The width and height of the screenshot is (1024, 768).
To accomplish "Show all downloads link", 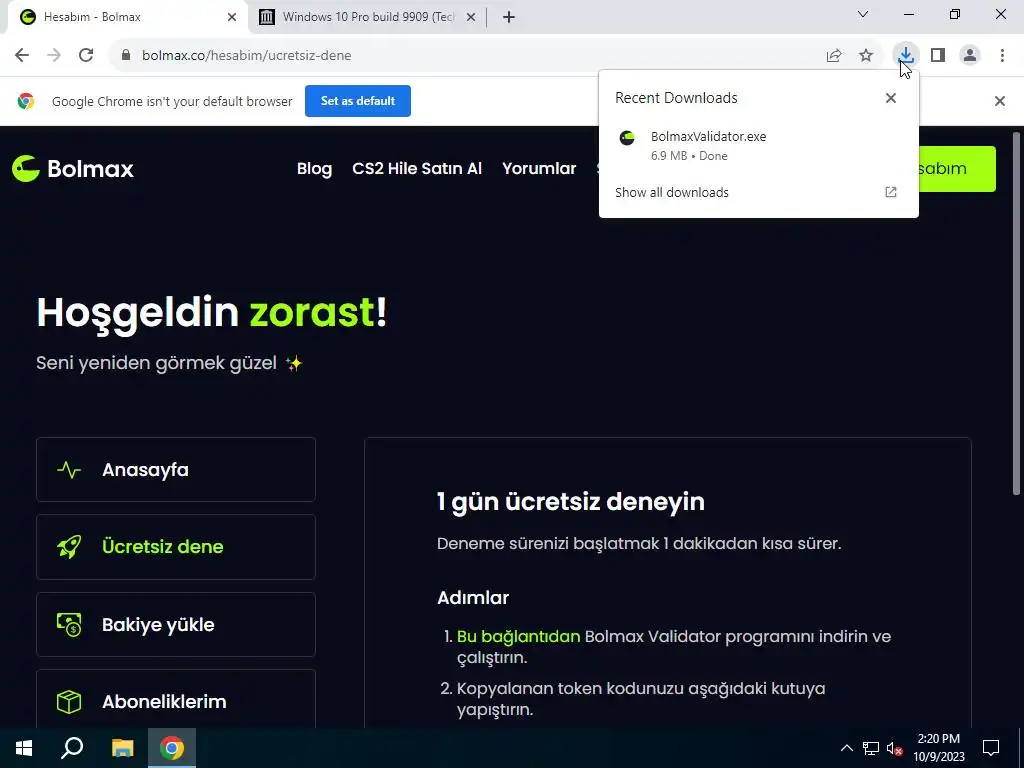I will click(671, 193).
